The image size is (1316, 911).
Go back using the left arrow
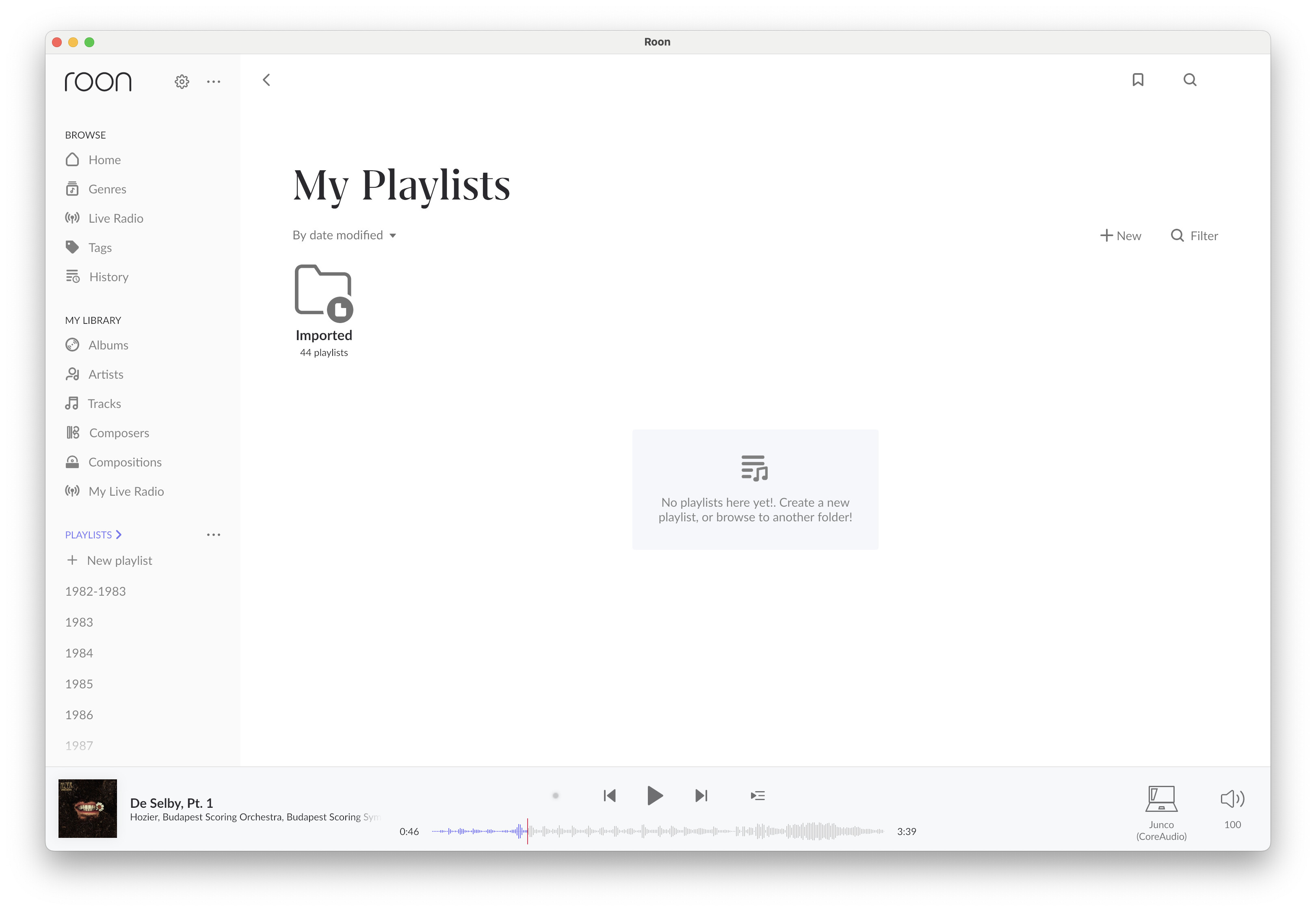[x=266, y=80]
